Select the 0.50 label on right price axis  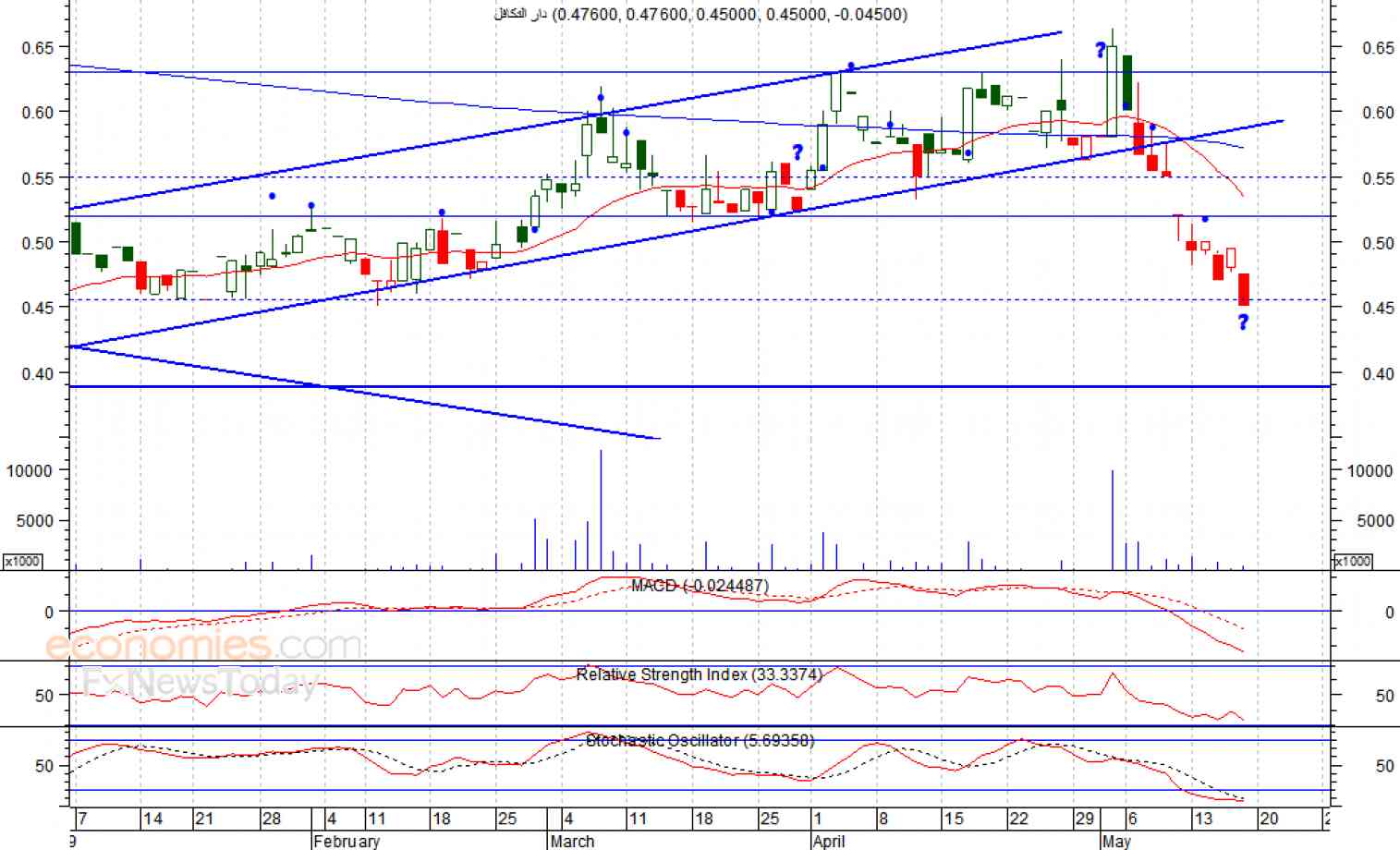coord(1378,243)
